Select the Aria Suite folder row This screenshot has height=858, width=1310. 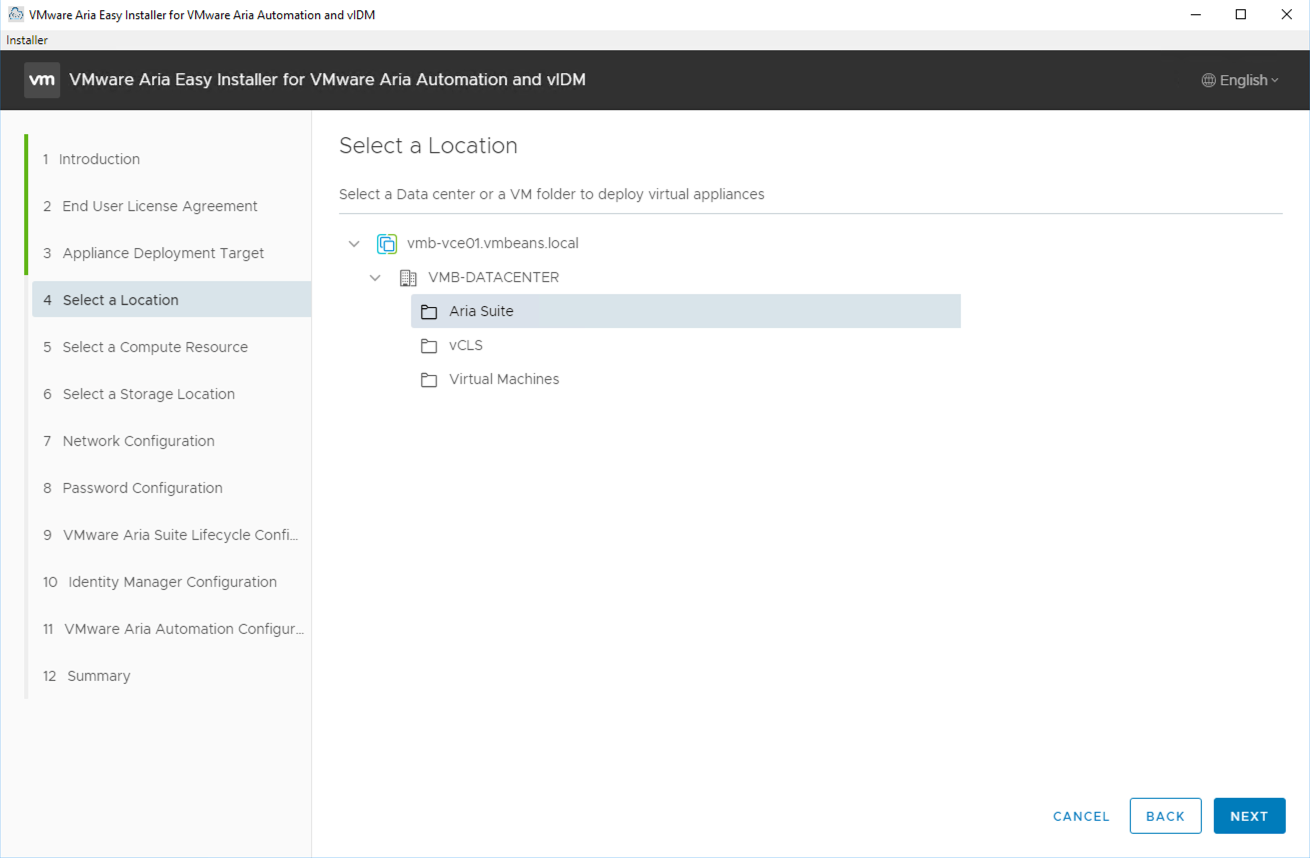coord(686,311)
